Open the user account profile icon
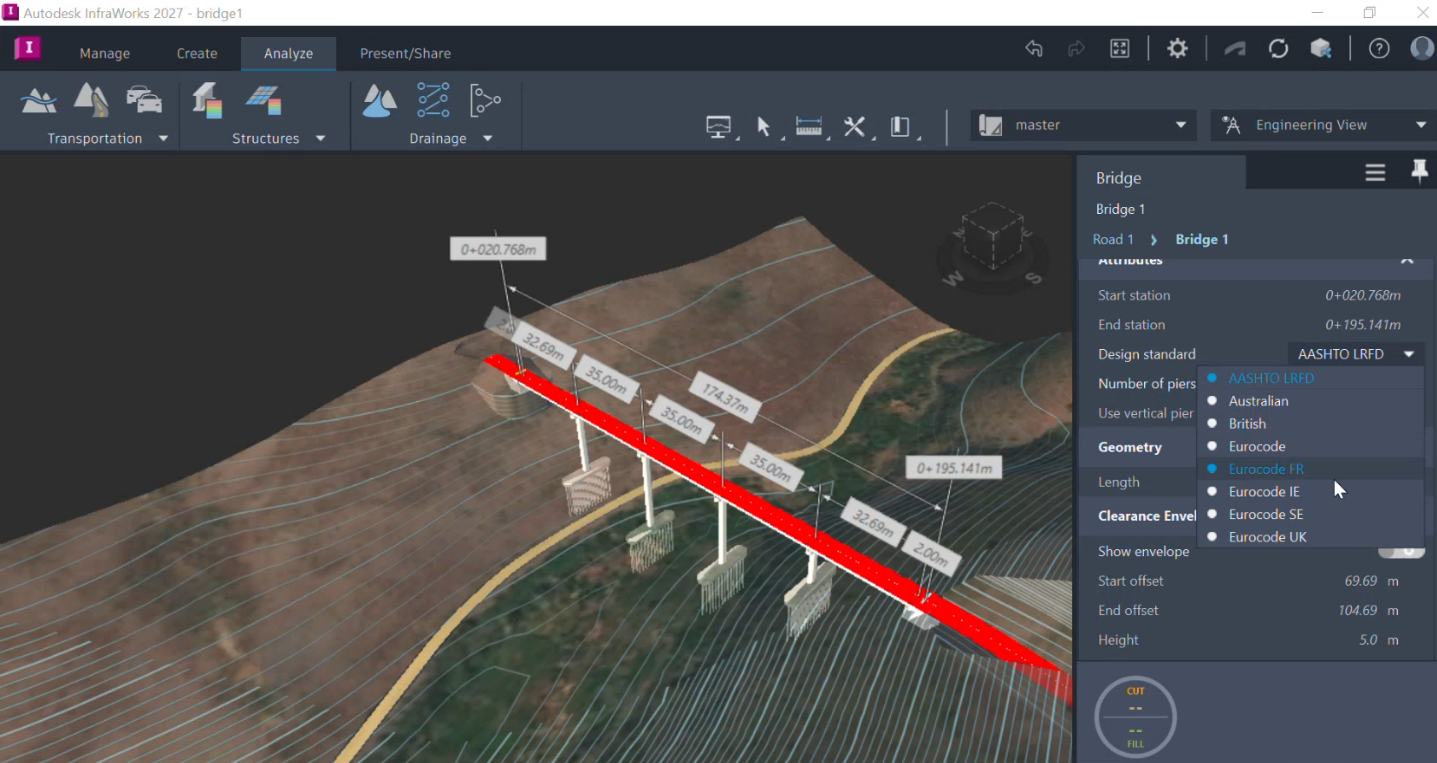The height and width of the screenshot is (763, 1437). (x=1422, y=49)
